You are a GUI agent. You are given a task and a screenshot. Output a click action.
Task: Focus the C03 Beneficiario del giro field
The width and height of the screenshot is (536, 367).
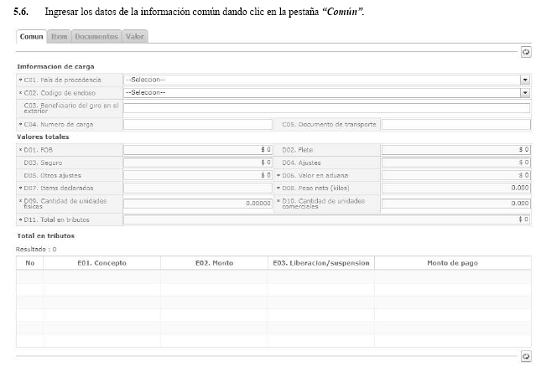pos(327,108)
